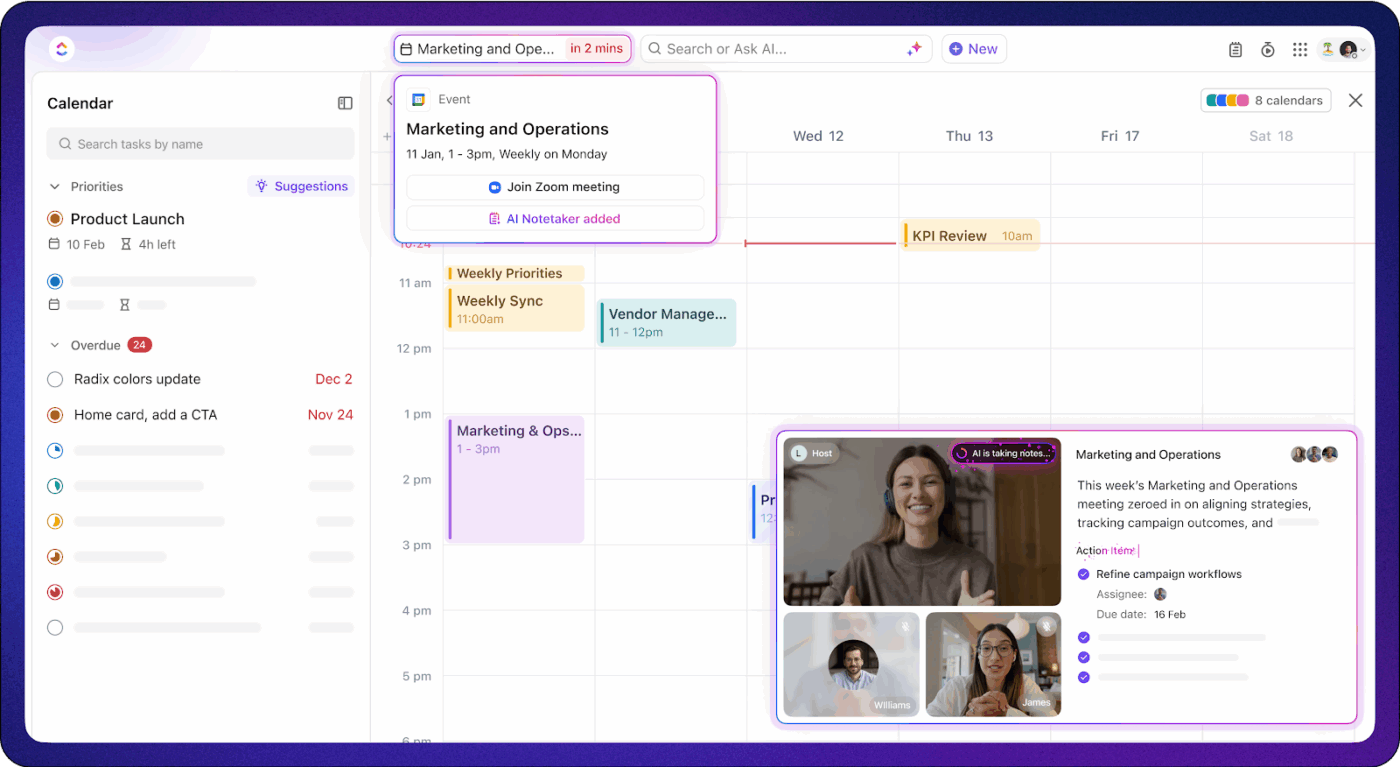Collapse the Overdue section

(55, 344)
